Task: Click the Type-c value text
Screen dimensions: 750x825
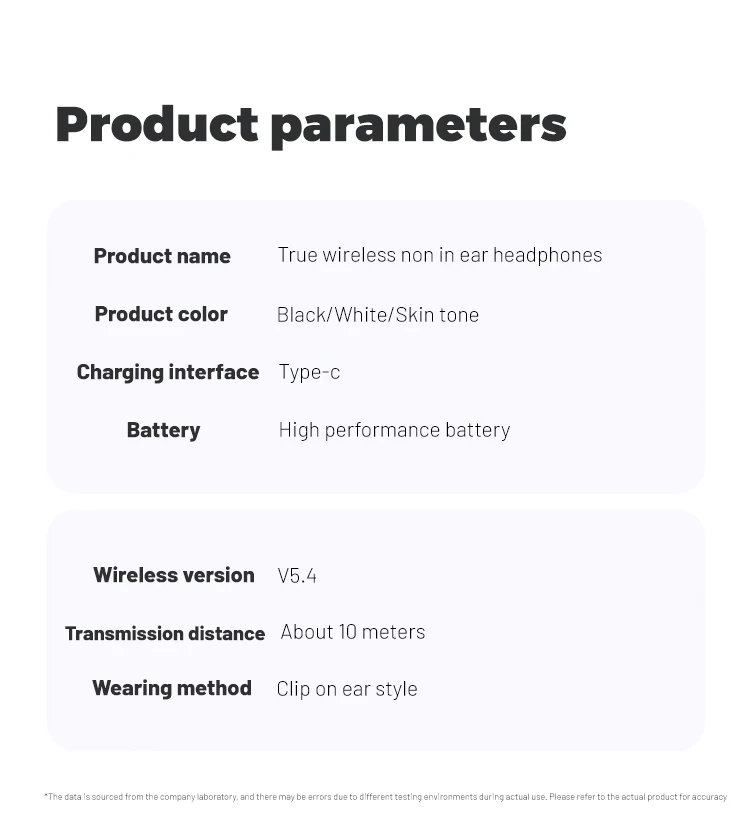Action: pos(309,373)
